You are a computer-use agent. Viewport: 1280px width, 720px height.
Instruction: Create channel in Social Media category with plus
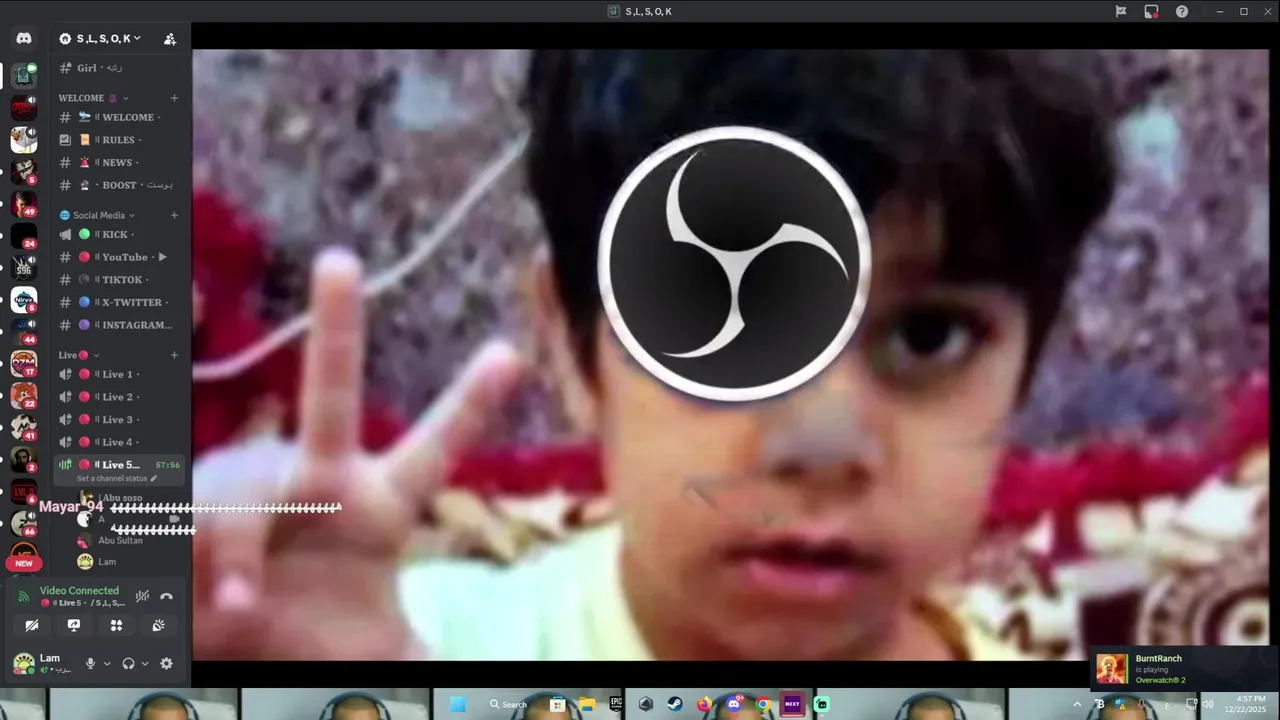pyautogui.click(x=174, y=215)
